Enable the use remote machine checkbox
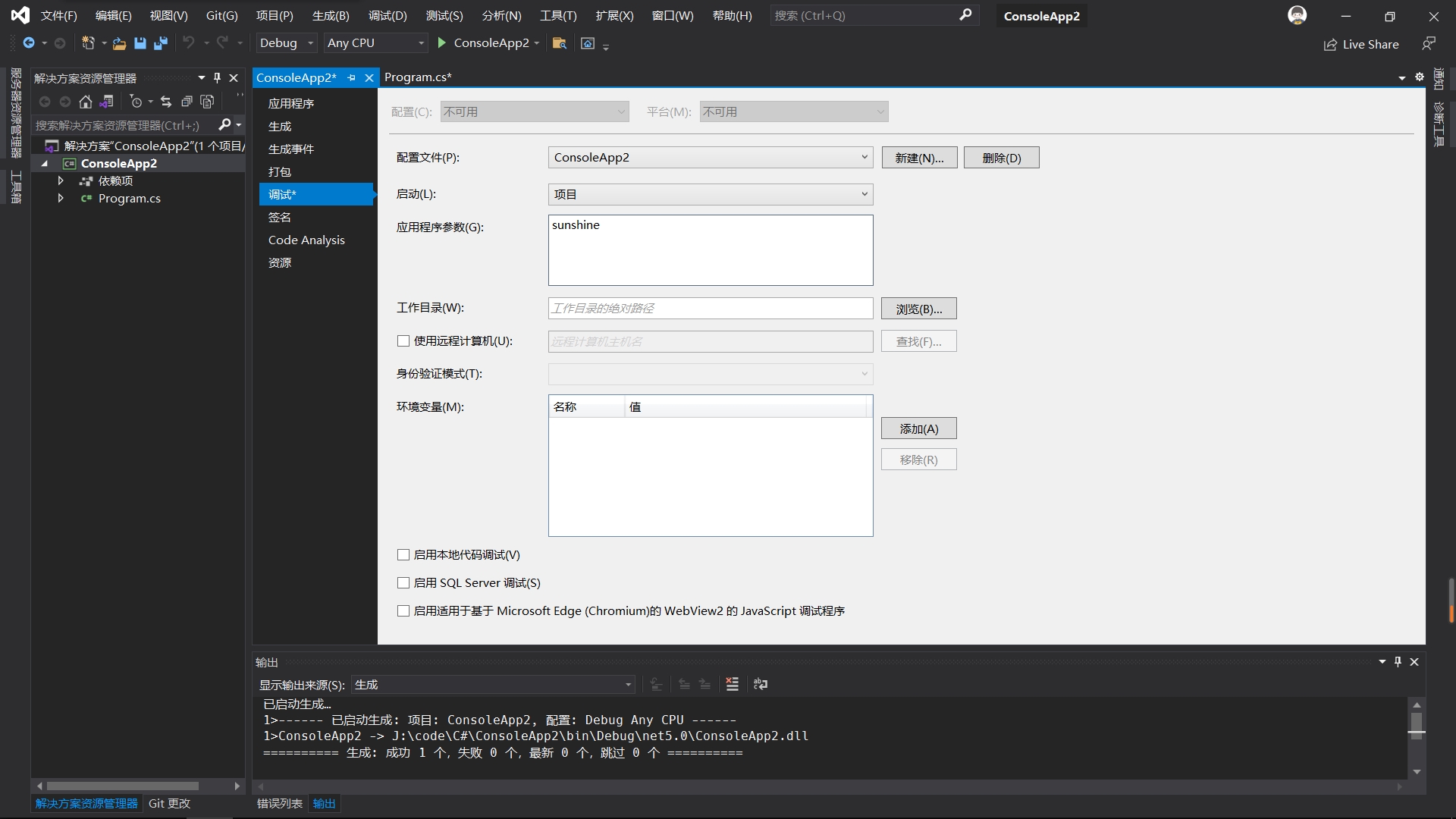1456x819 pixels. (x=403, y=341)
